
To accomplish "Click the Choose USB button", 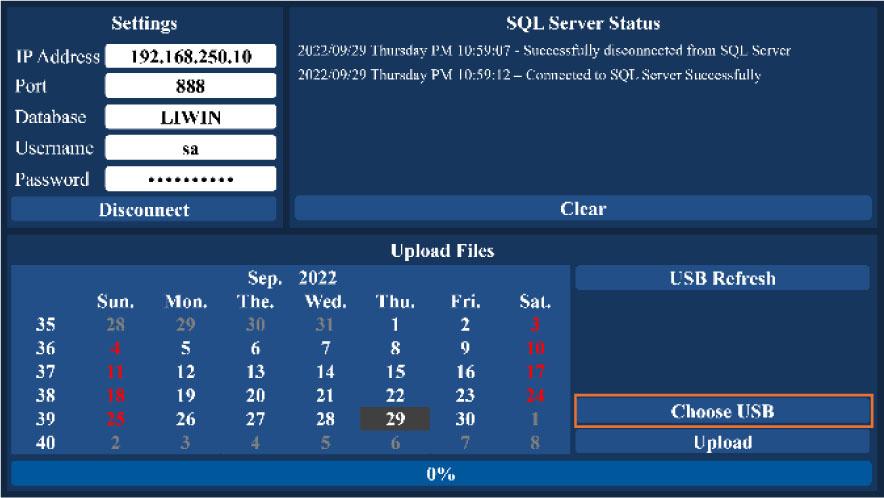I will click(x=722, y=411).
